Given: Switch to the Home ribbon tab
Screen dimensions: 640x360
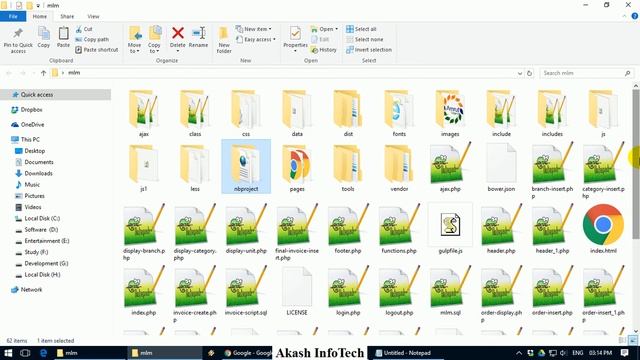Looking at the screenshot, I should (40, 16).
